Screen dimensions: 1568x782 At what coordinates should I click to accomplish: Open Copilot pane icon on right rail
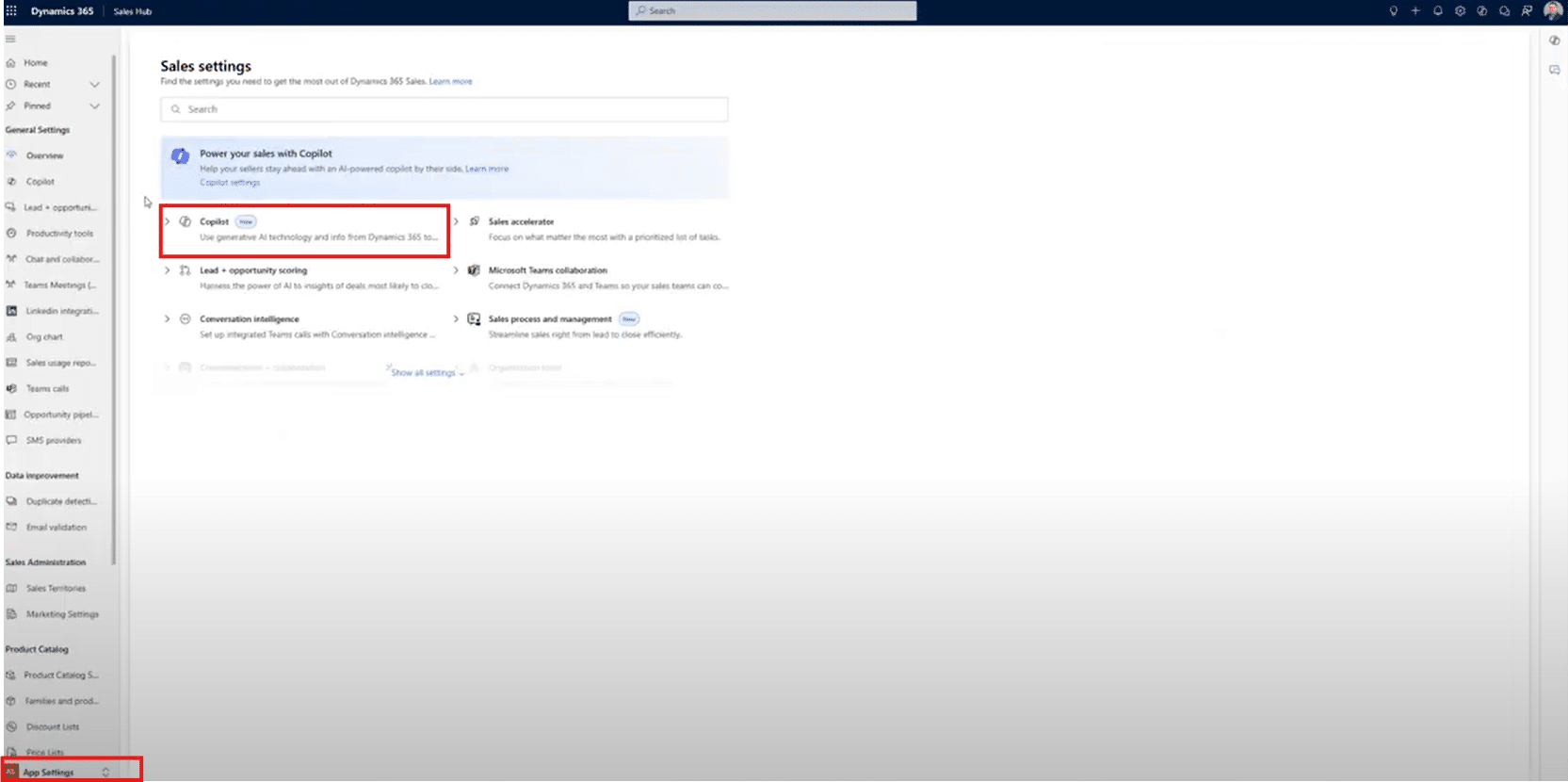pos(1555,41)
